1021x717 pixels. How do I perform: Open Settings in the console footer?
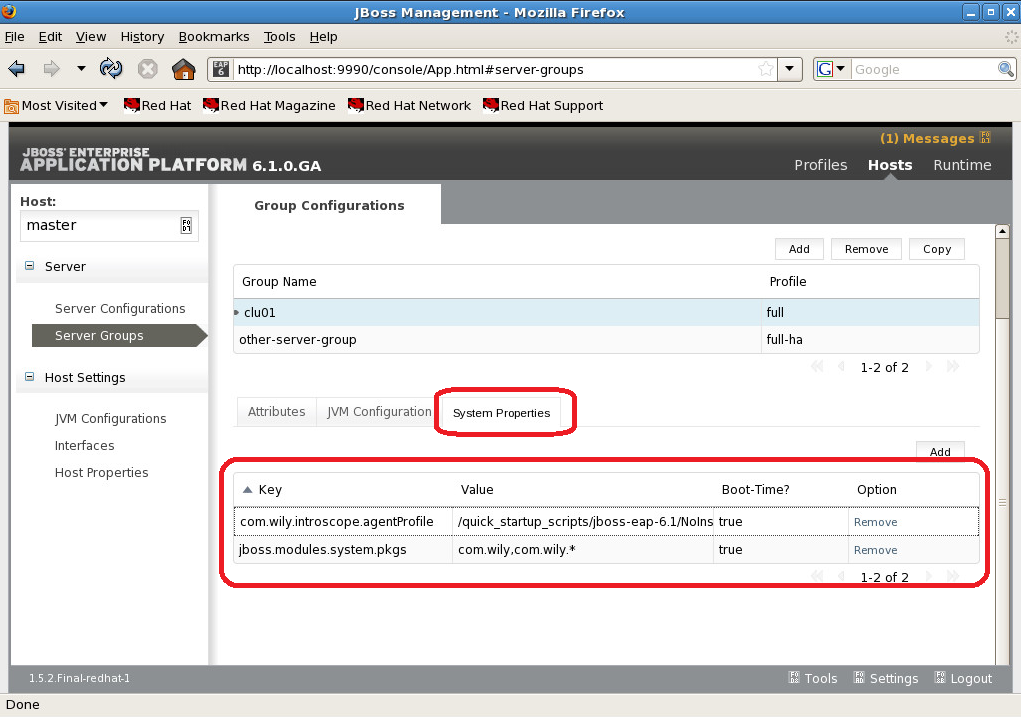(886, 678)
